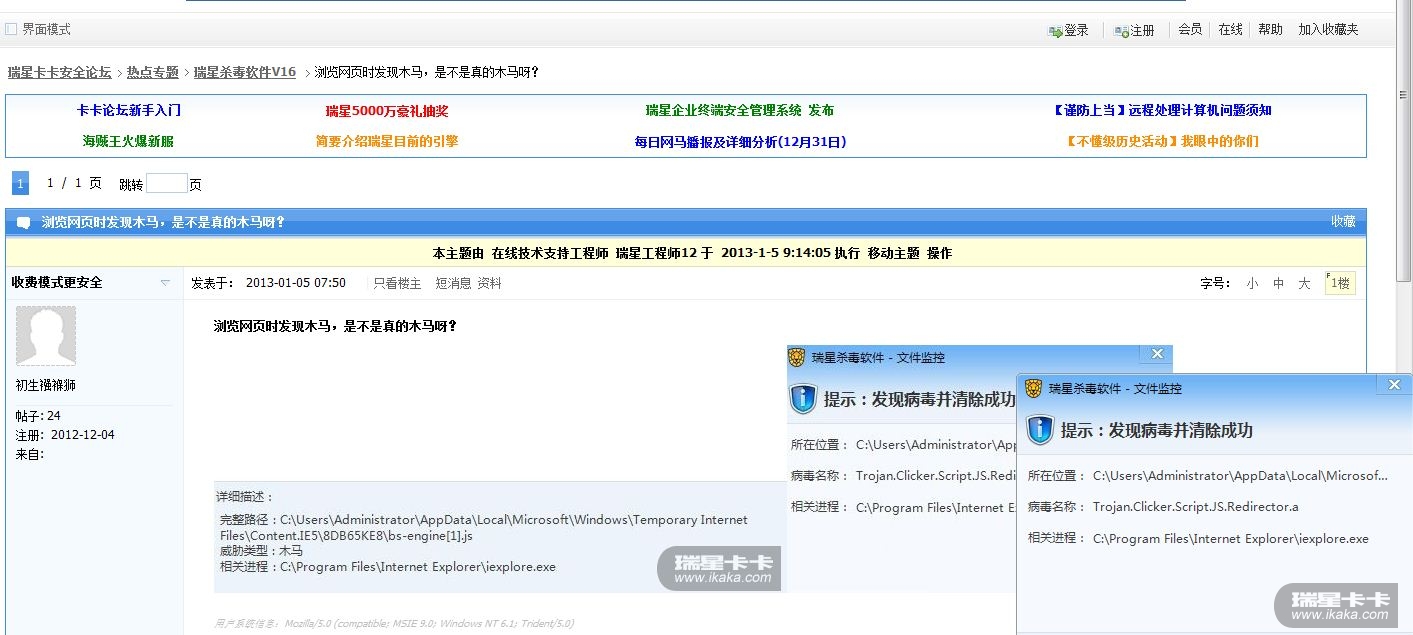Click 威胁类型：木马 text
The width and height of the screenshot is (1413, 635).
pos(261,551)
